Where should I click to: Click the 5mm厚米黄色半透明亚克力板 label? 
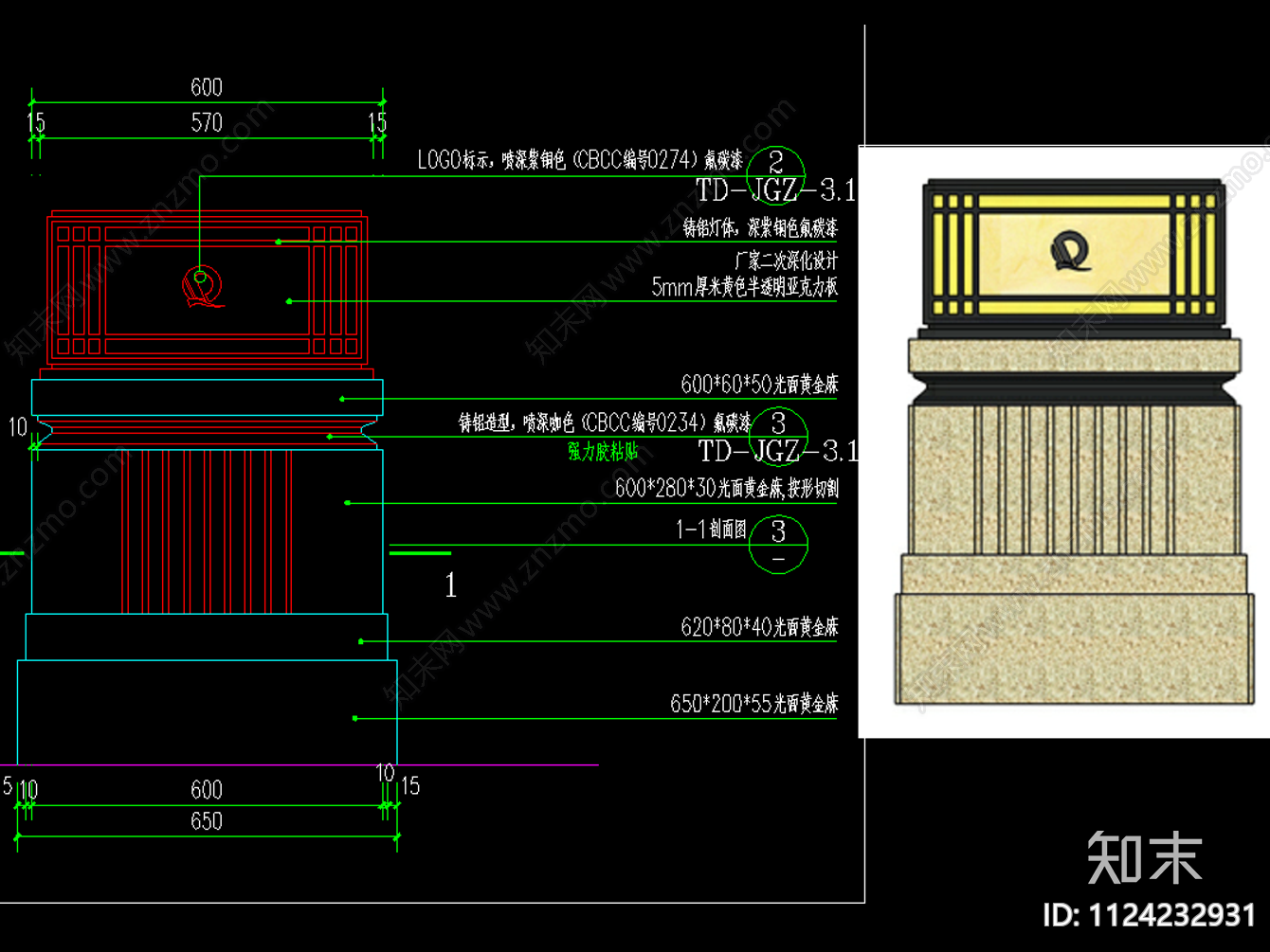pyautogui.click(x=745, y=286)
